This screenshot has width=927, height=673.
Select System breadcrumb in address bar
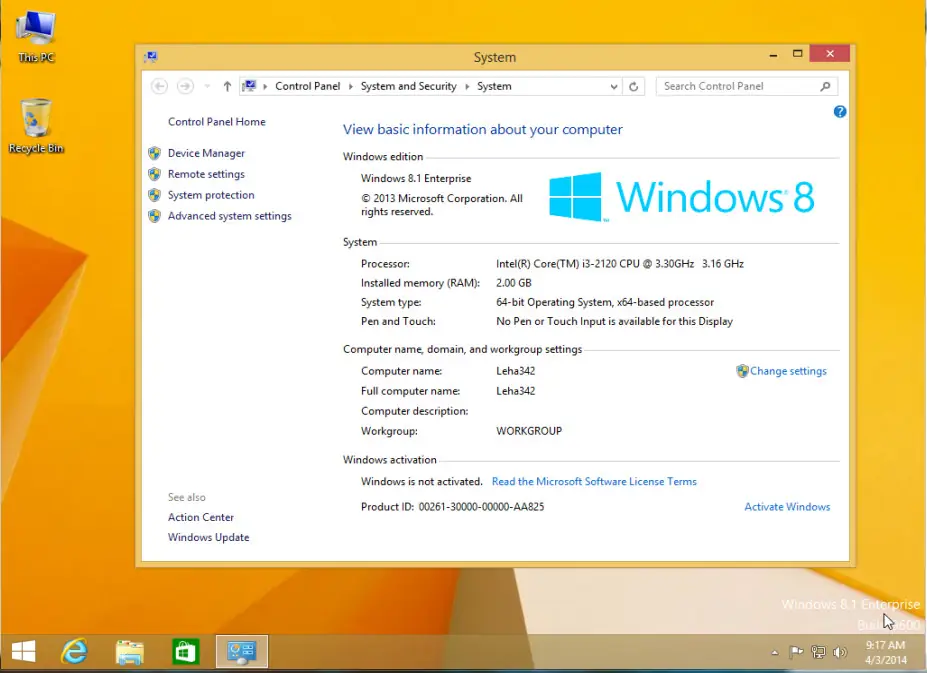(x=494, y=86)
